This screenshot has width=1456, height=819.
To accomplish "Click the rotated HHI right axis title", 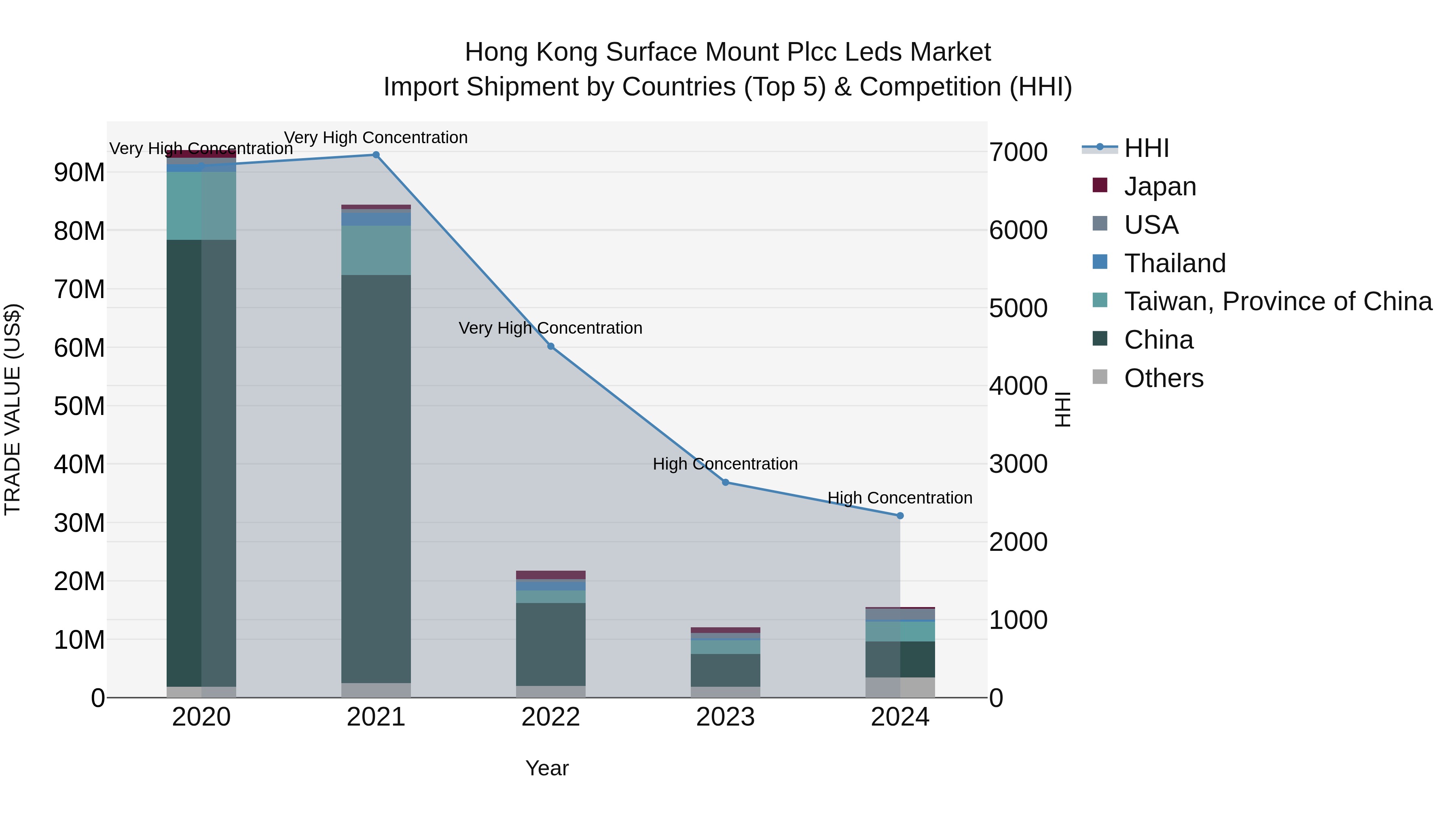I will [1062, 409].
